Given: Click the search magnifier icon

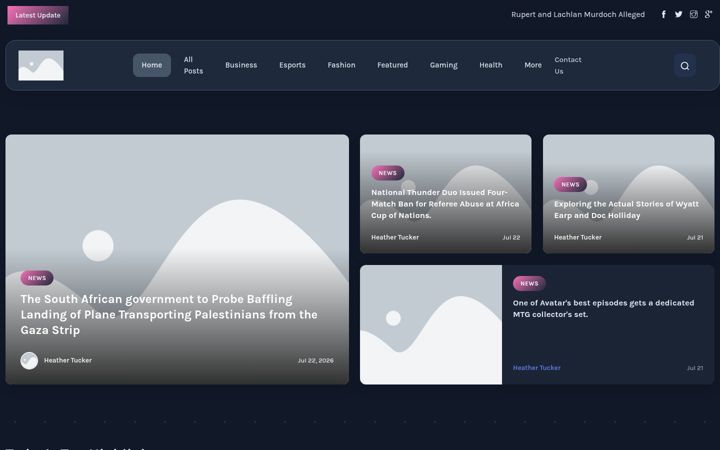Looking at the screenshot, I should [685, 66].
